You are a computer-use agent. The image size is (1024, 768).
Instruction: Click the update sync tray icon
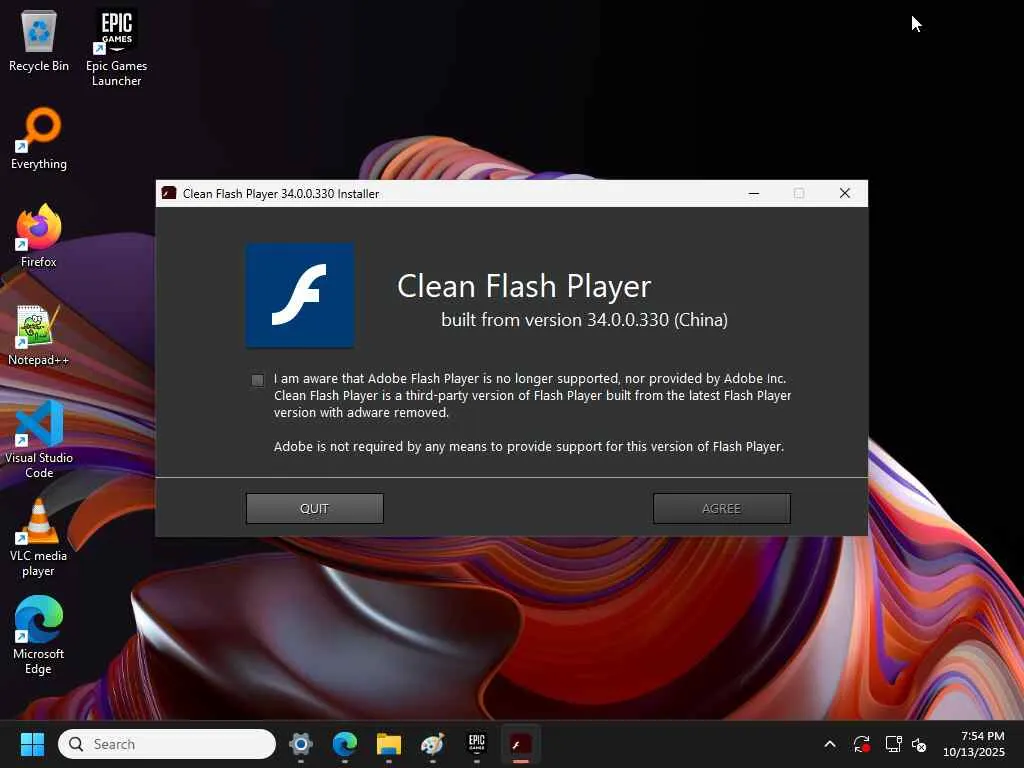[x=861, y=744]
